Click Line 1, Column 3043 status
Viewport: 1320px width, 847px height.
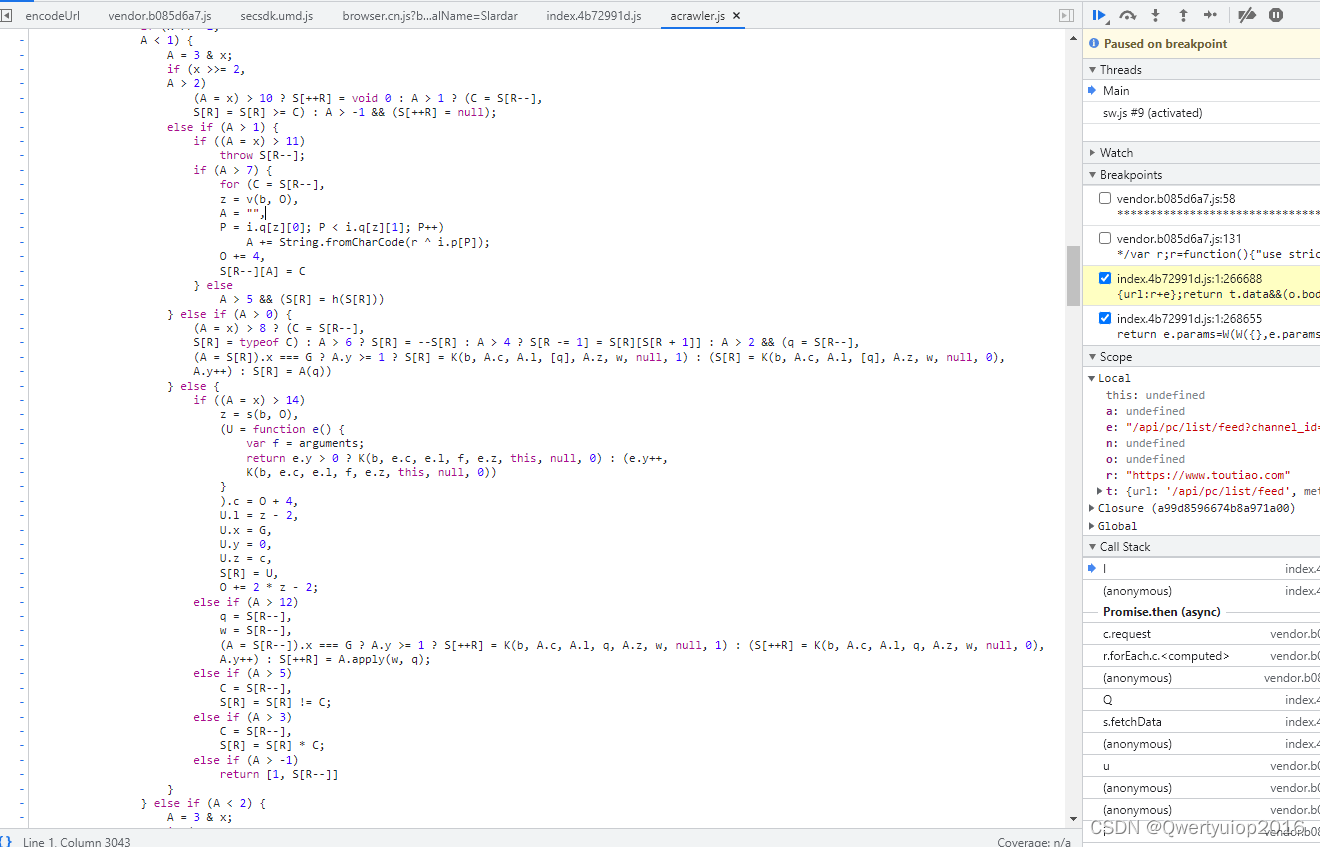click(76, 842)
